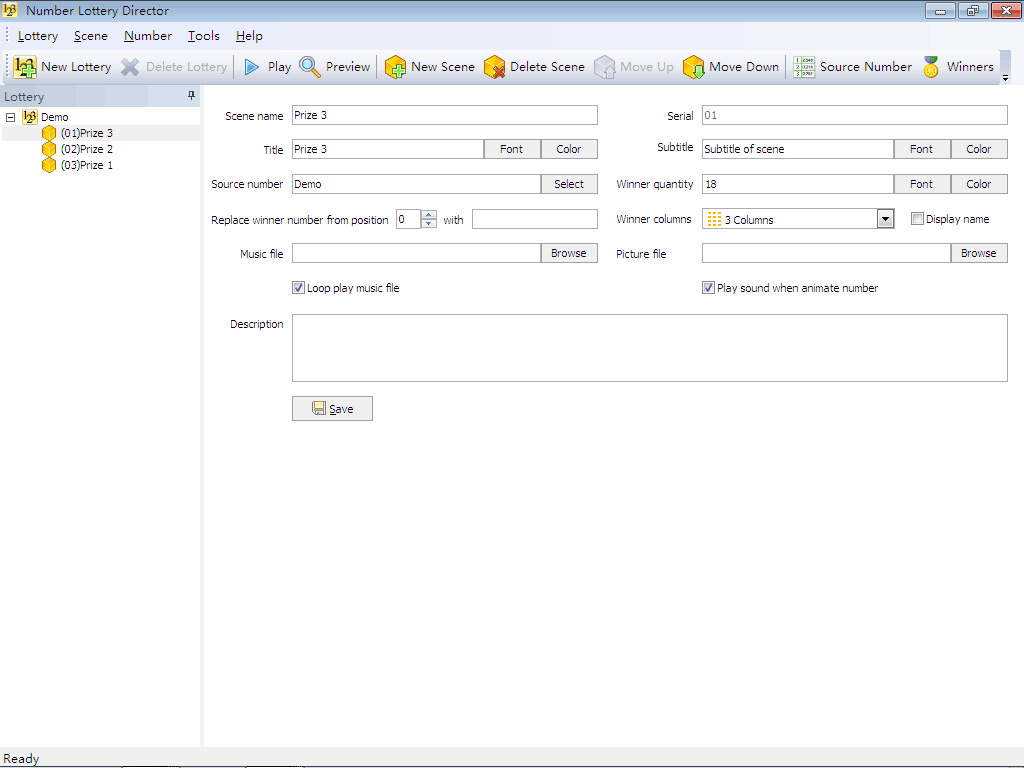1024x768 pixels.
Task: Move the scene down with the Move Down icon
Action: coord(694,67)
